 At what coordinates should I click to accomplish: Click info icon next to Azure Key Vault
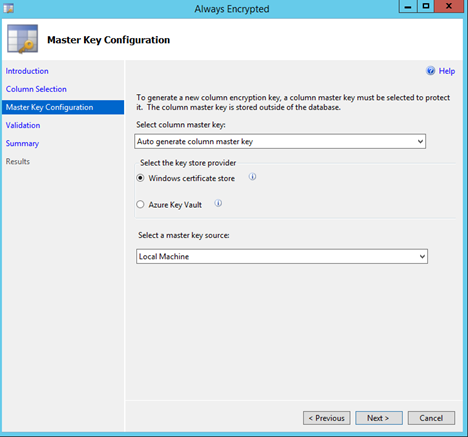pos(218,203)
